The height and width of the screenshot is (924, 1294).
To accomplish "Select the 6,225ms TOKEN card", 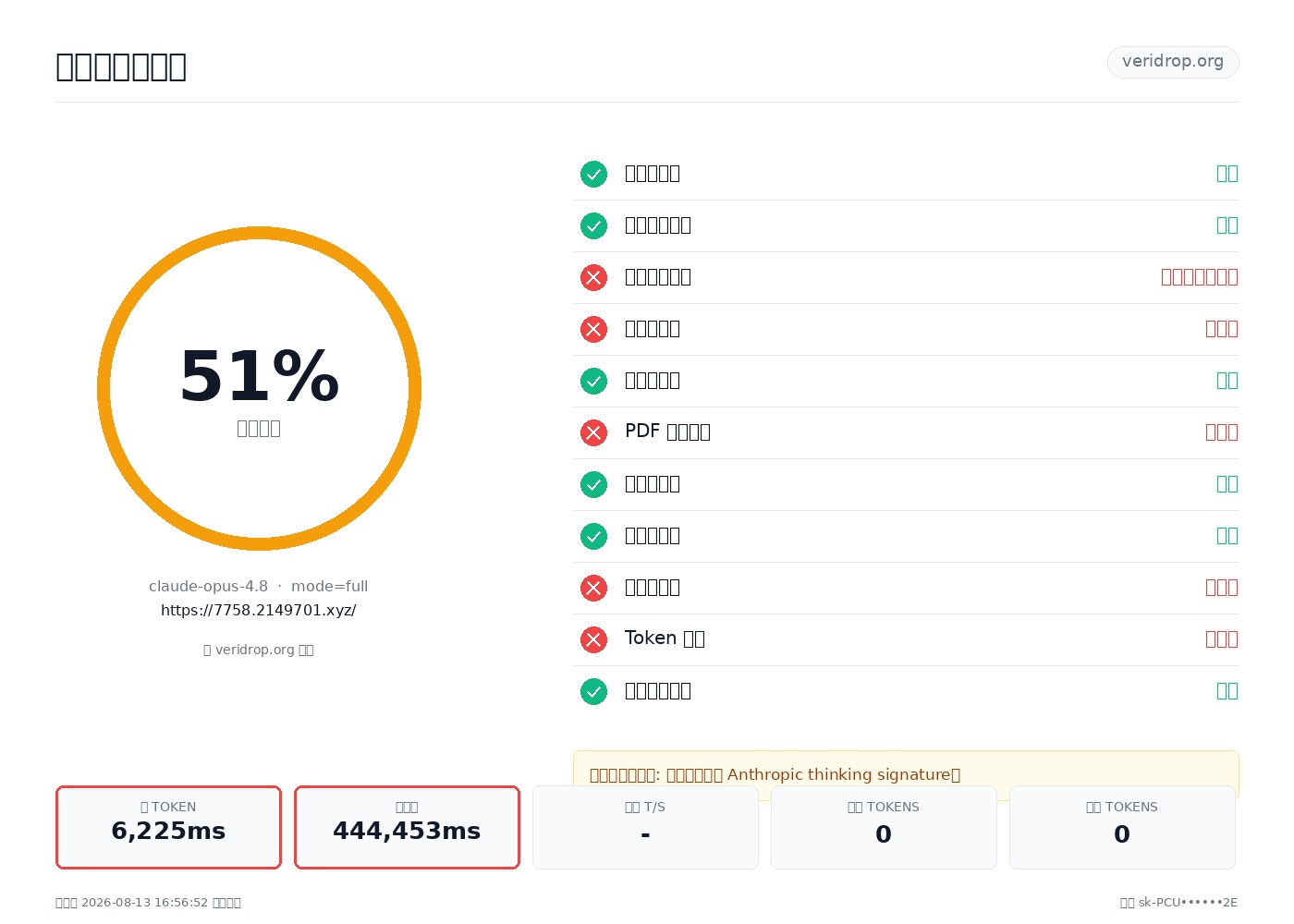I will pos(168,827).
